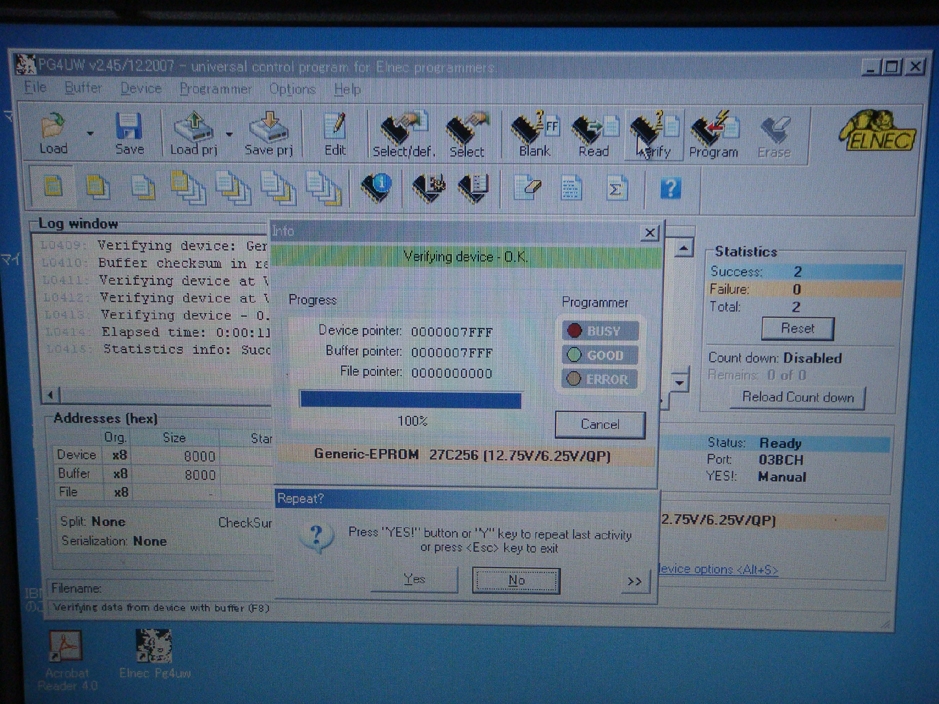Screen dimensions: 939x704
Task: Click the Save prj toolbar icon
Action: pos(268,134)
